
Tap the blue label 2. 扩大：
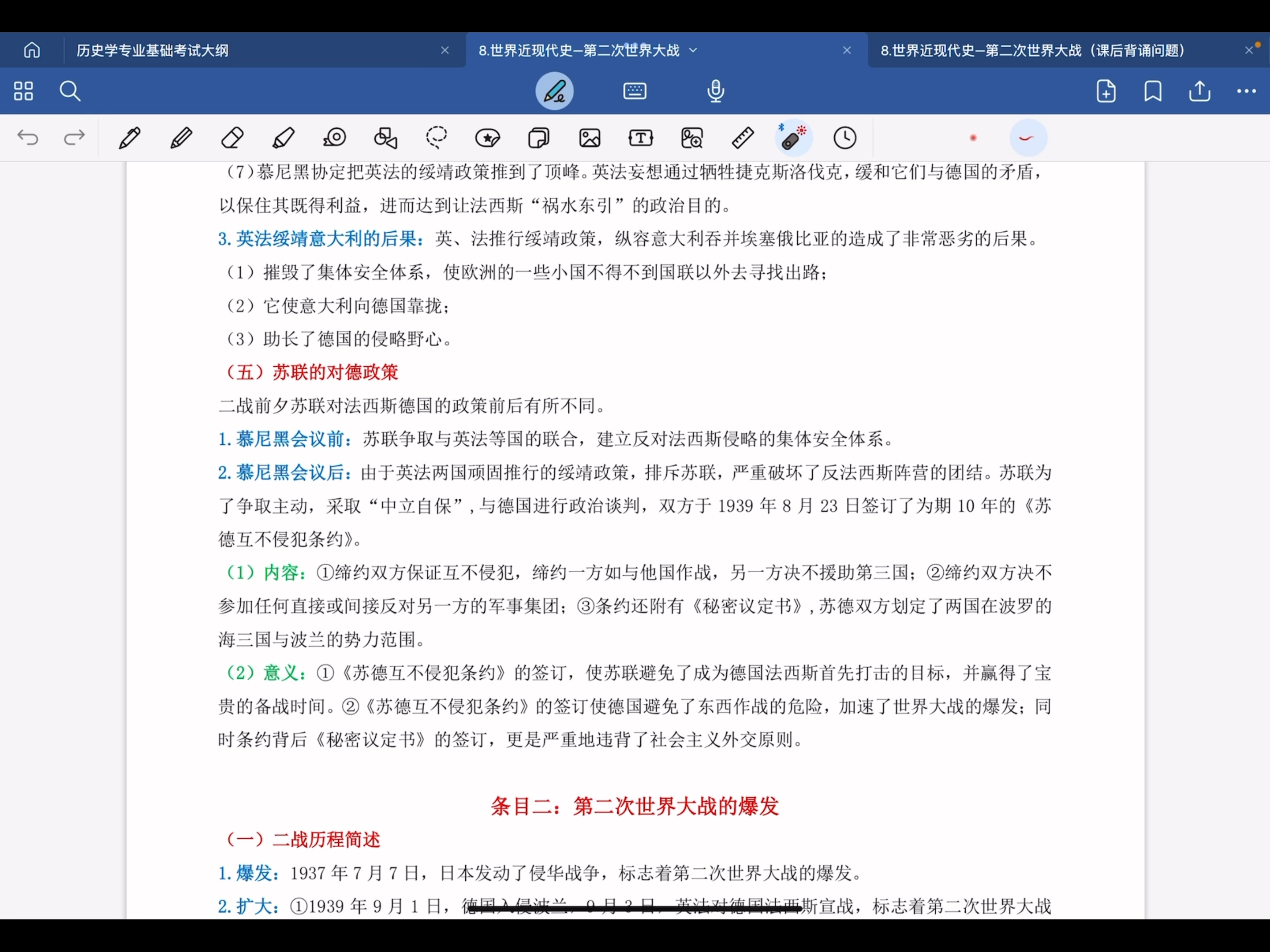(x=249, y=906)
